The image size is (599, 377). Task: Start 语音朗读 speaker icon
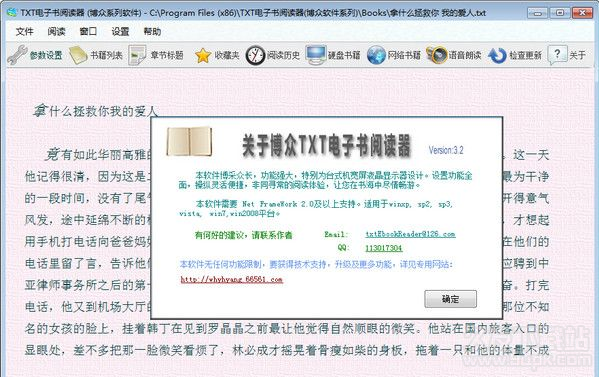coord(437,55)
